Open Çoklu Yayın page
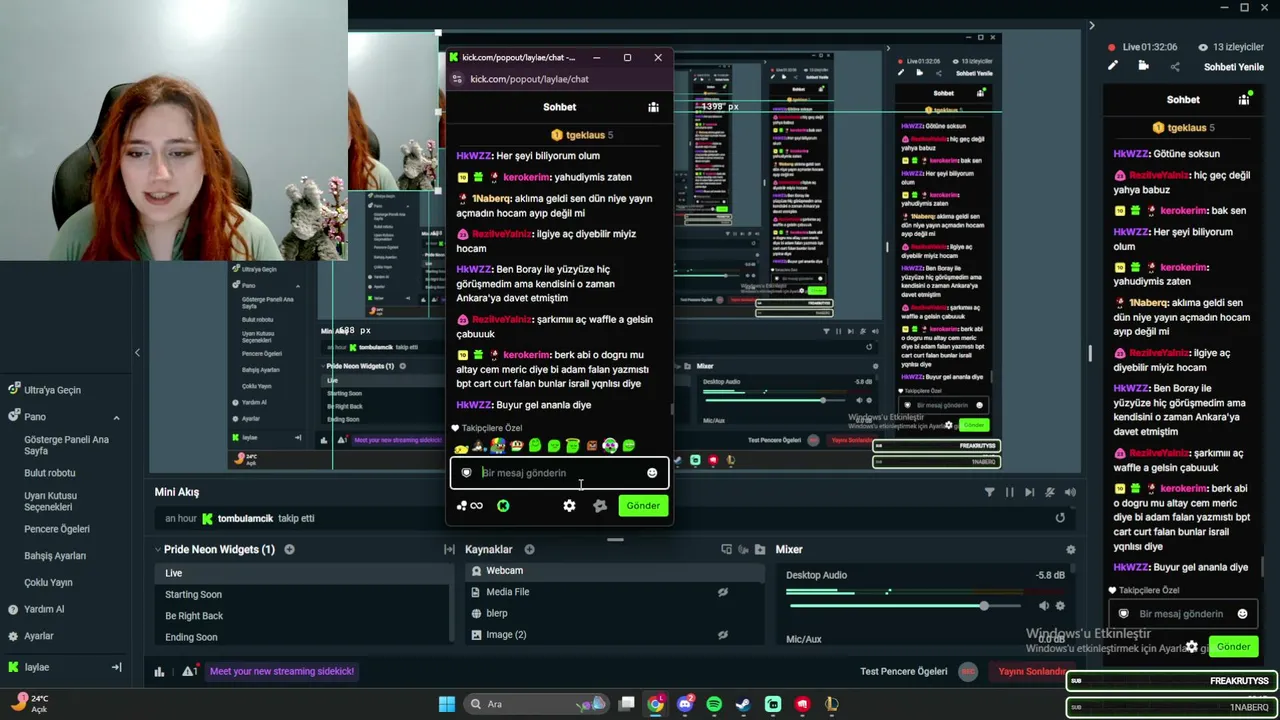Screen dimensions: 1280x720 [x=48, y=583]
